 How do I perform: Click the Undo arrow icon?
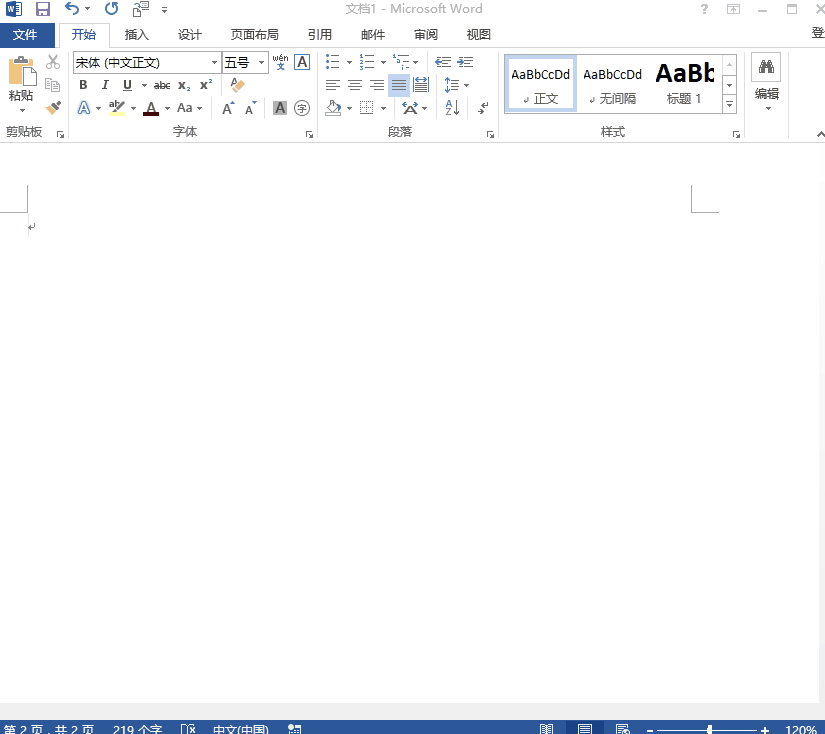coord(72,9)
